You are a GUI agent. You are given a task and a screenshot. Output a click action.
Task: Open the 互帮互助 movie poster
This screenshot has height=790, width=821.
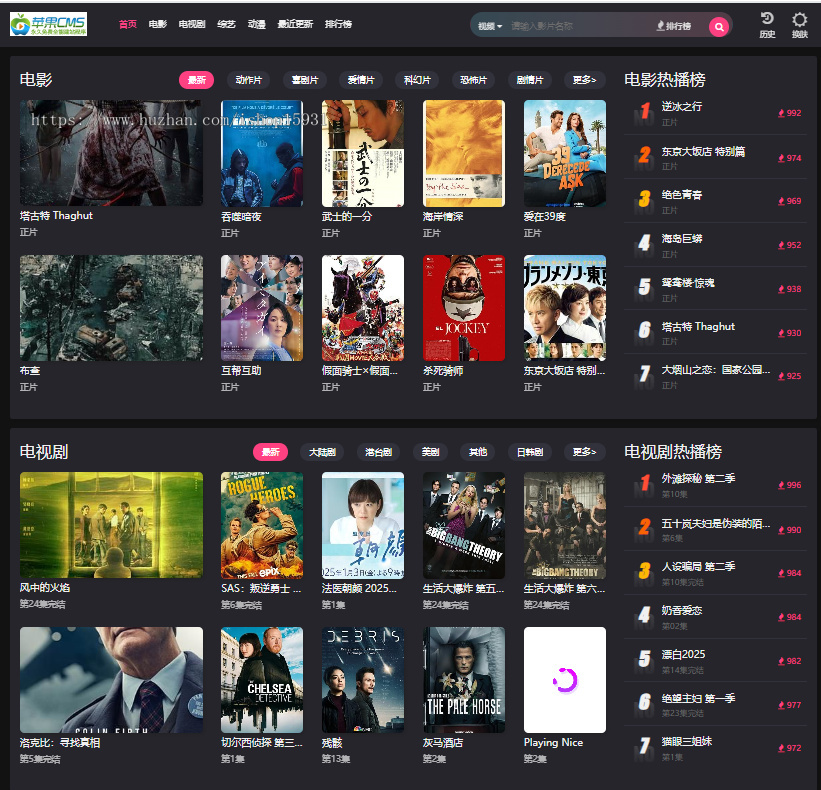coord(262,308)
